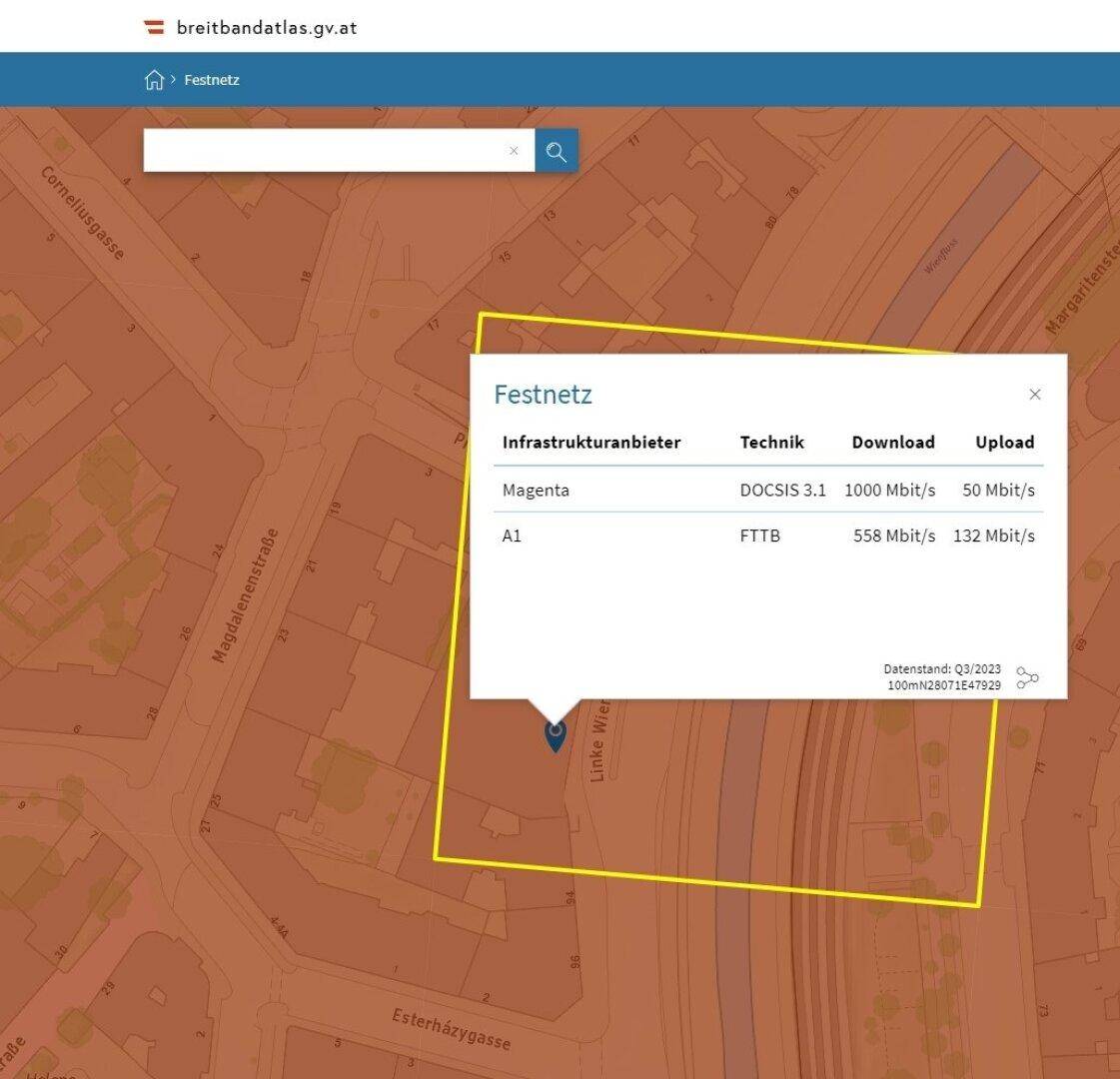Click the Esterházygasse street label
The width and height of the screenshot is (1120, 1079).
(x=452, y=1030)
